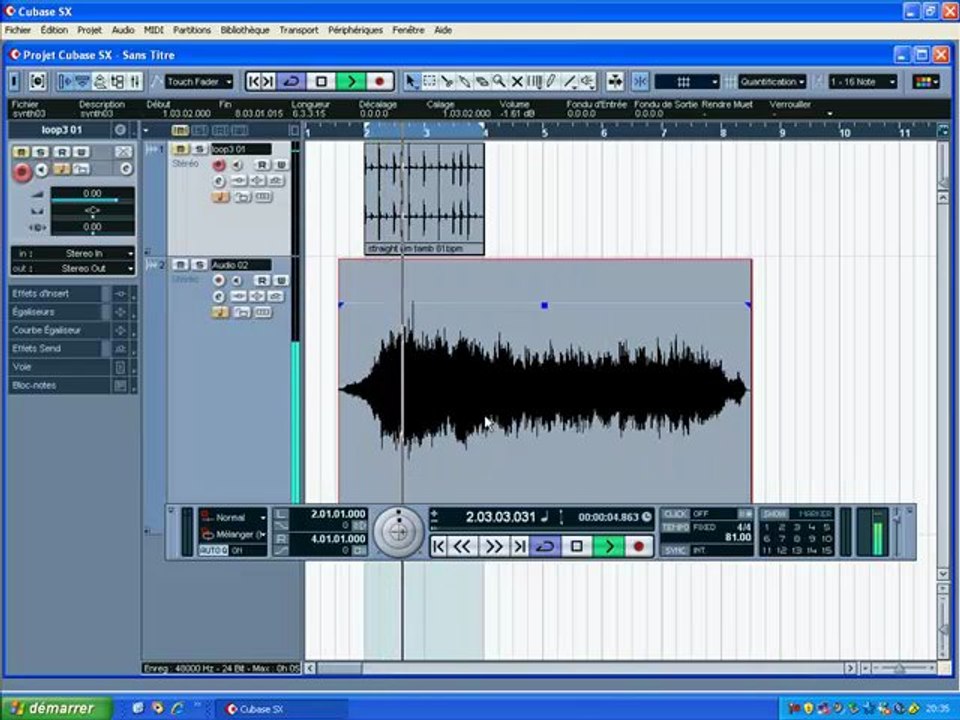The height and width of the screenshot is (720, 960).
Task: Show the Inspector panel icon
Action: (x=65, y=81)
